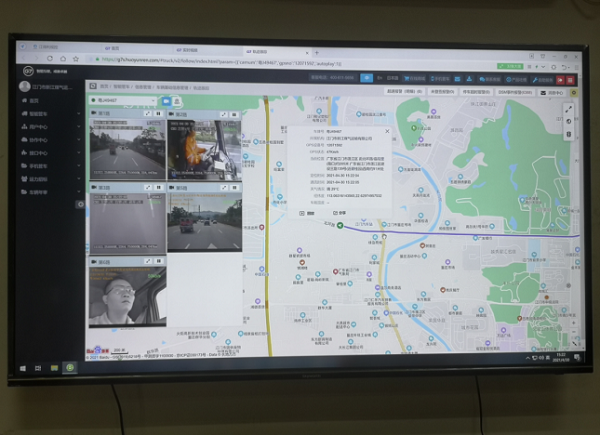Screen dimensions: 600x435
Task: Click the G7 logo in the header
Action: coord(28,71)
